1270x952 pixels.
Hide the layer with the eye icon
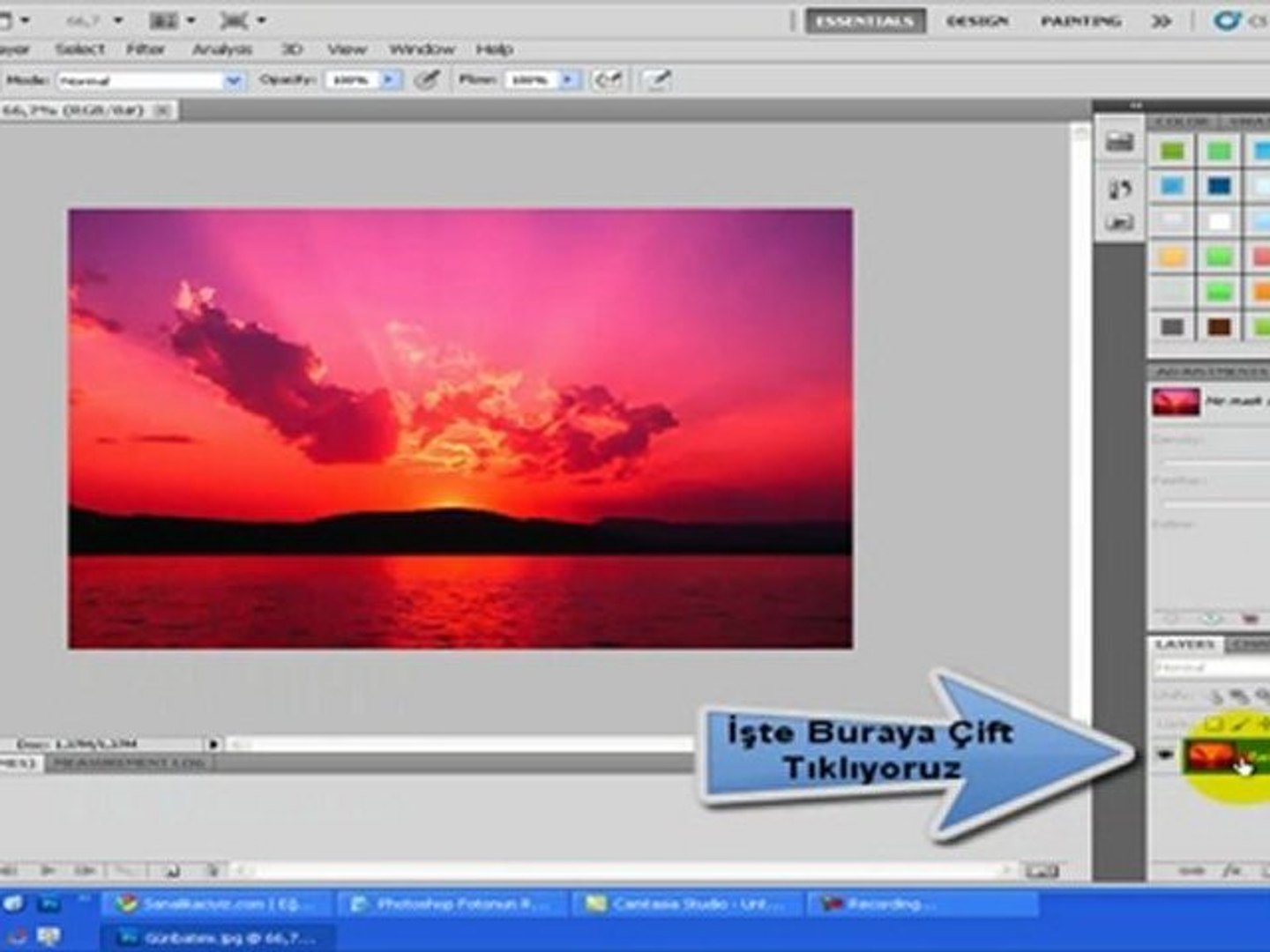[1165, 755]
